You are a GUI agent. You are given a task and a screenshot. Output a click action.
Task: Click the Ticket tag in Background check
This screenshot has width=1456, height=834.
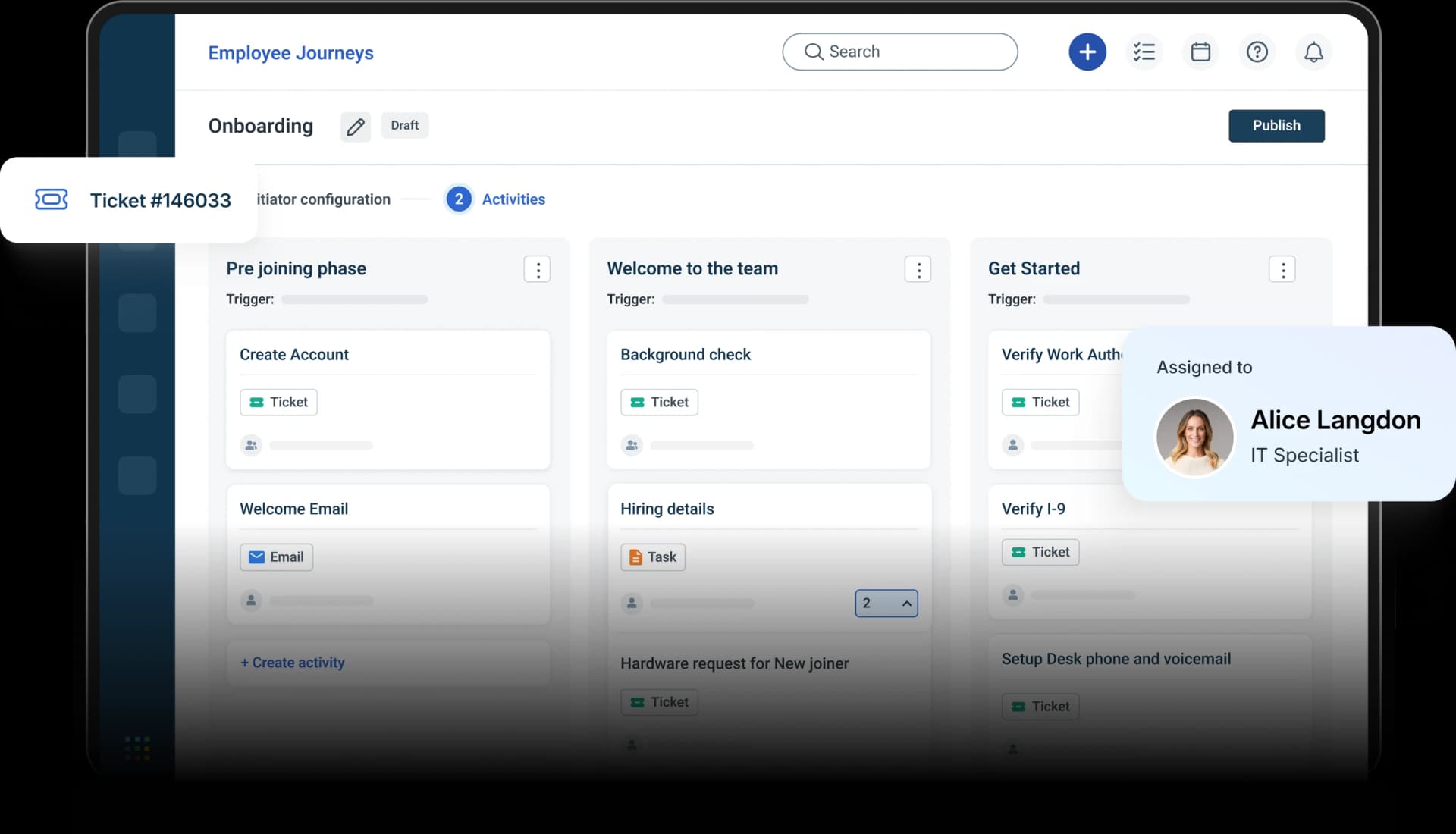[659, 402]
